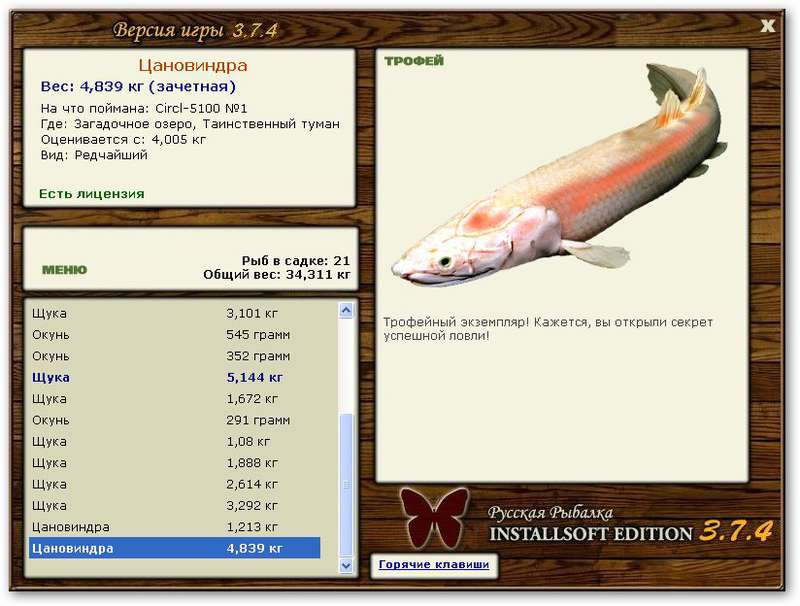This screenshot has height=606, width=800.
Task: Open the Горячие клавиши link
Action: tap(434, 564)
